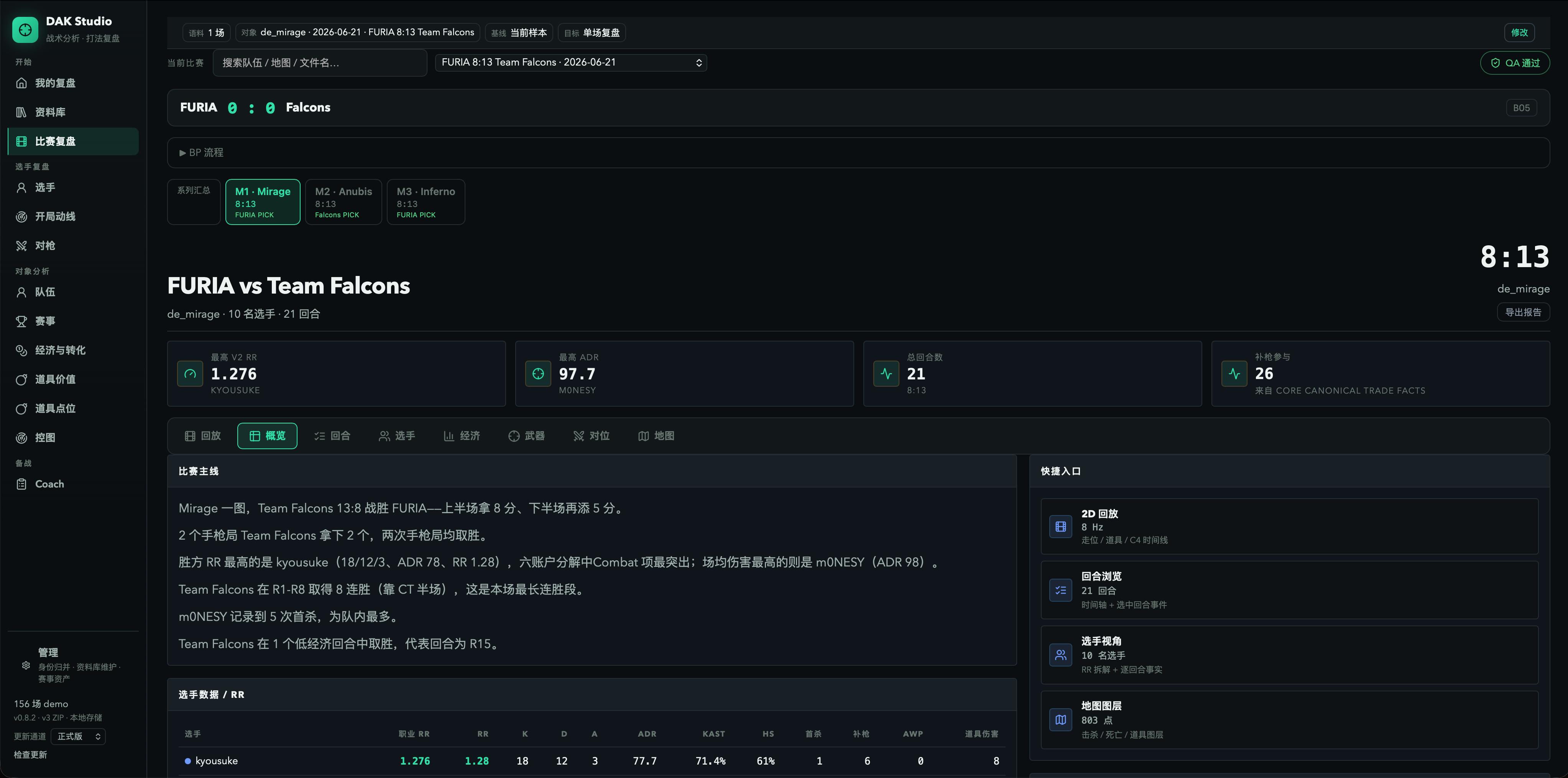
Task: Open 赛事 trophy icon in sidebar
Action: click(x=21, y=321)
